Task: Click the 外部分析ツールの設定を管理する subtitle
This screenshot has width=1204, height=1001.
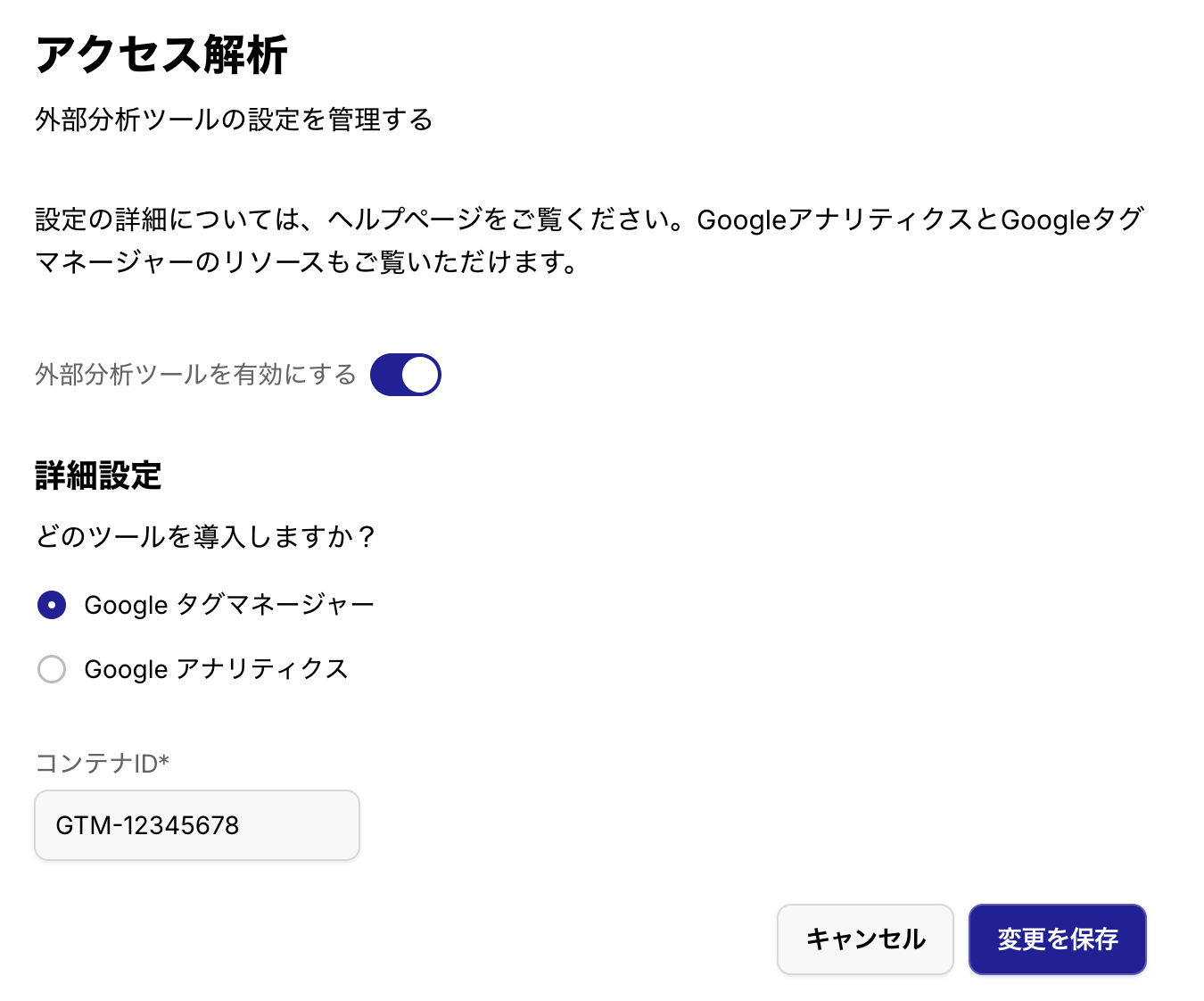Action: pyautogui.click(x=234, y=120)
